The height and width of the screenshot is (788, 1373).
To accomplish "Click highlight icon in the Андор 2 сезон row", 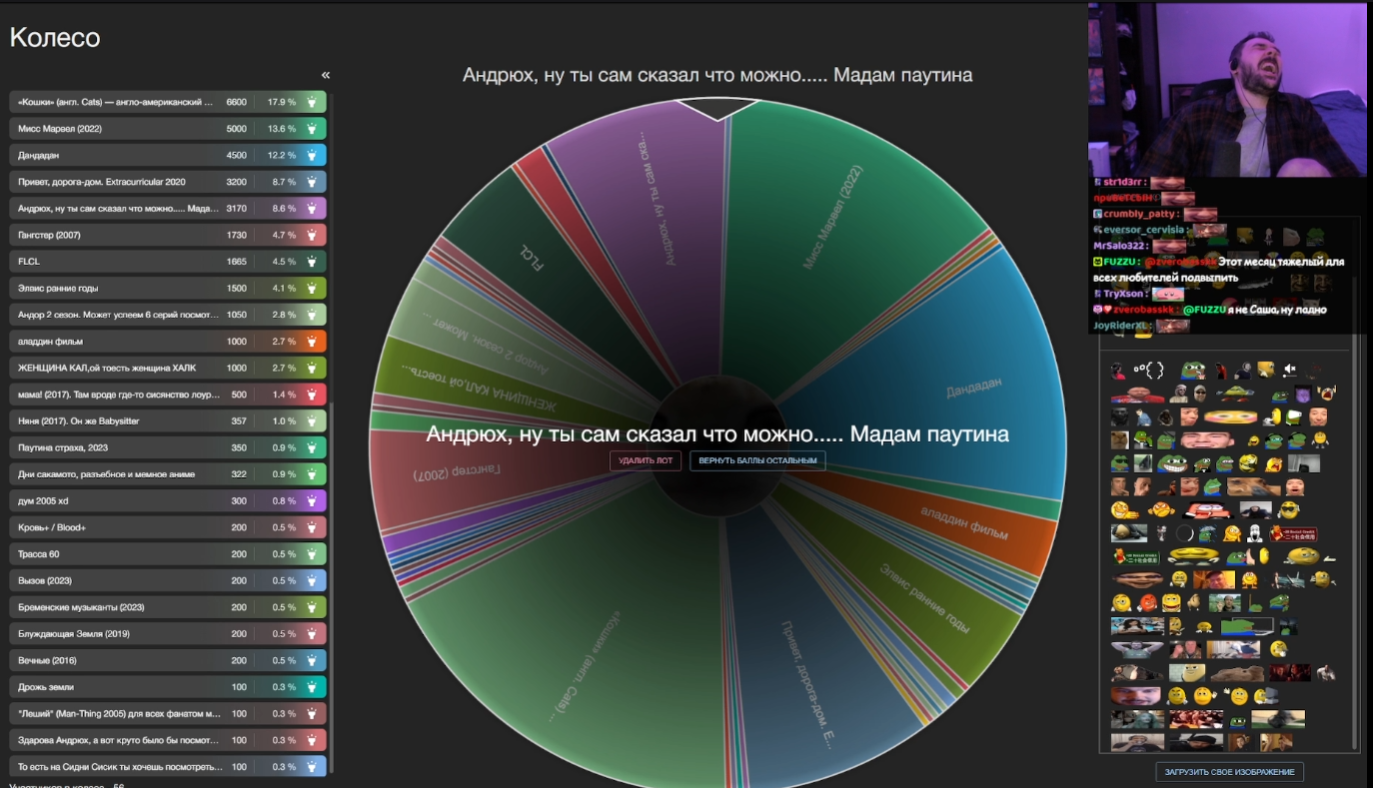I will point(312,314).
